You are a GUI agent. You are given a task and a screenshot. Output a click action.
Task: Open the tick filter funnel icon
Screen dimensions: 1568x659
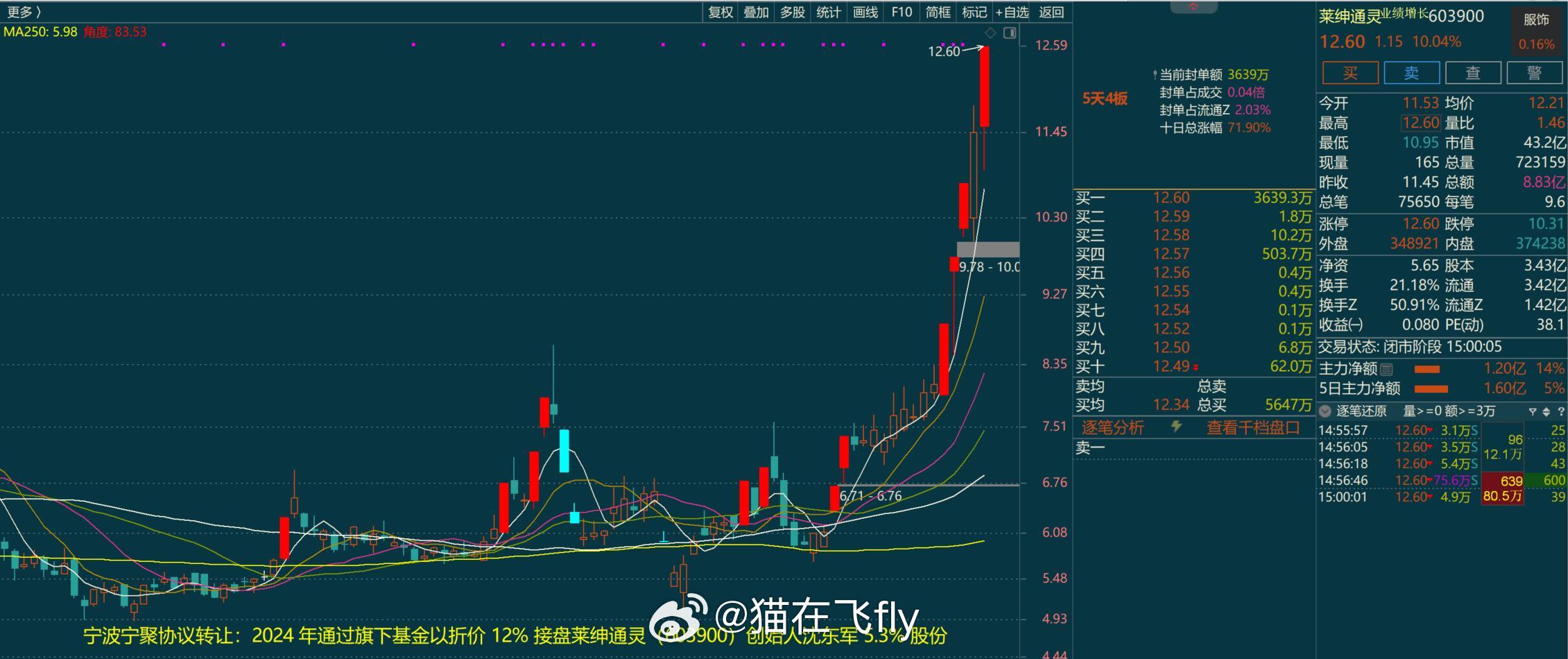pyautogui.click(x=1533, y=411)
